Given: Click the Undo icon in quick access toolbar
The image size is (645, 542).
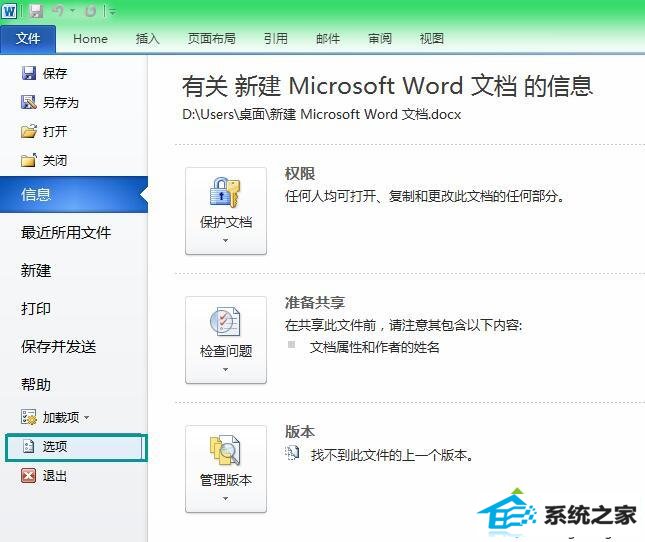Looking at the screenshot, I should [58, 11].
